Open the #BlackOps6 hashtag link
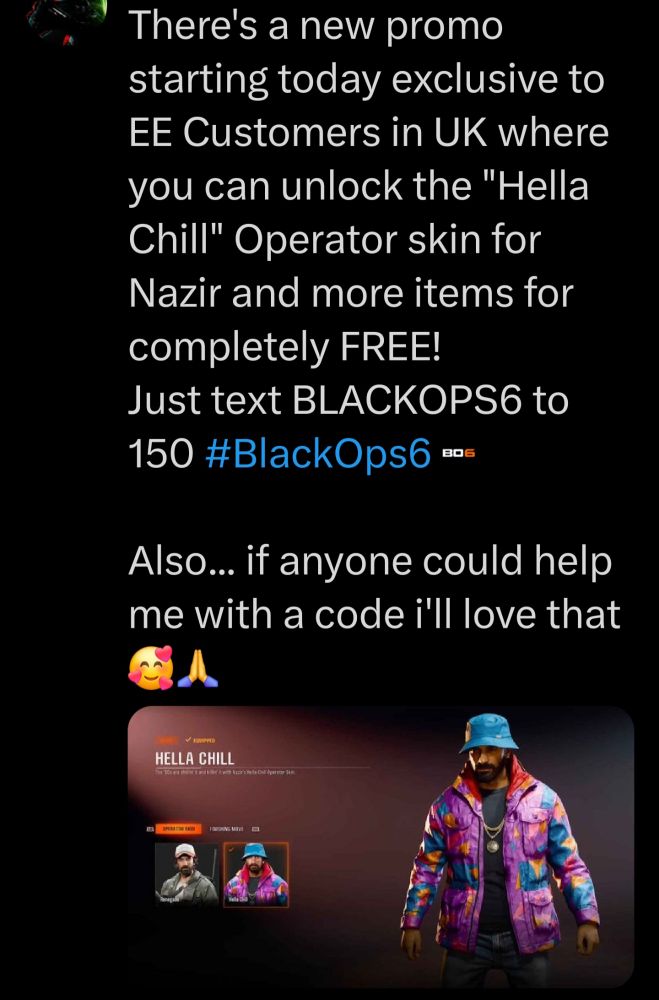This screenshot has height=1000, width=659. click(x=319, y=454)
